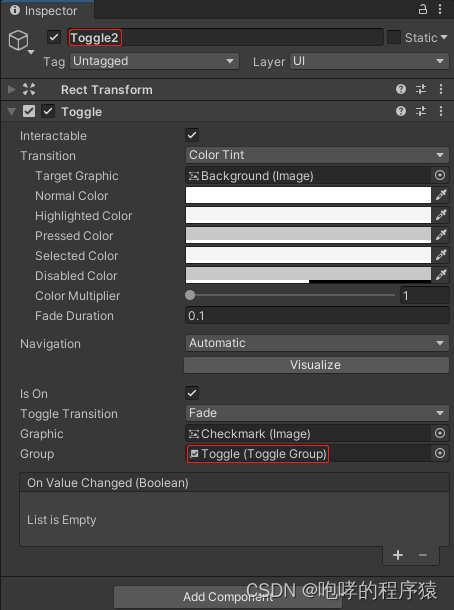454x610 pixels.
Task: Open the Inspector panel more-options menu
Action: tap(440, 9)
